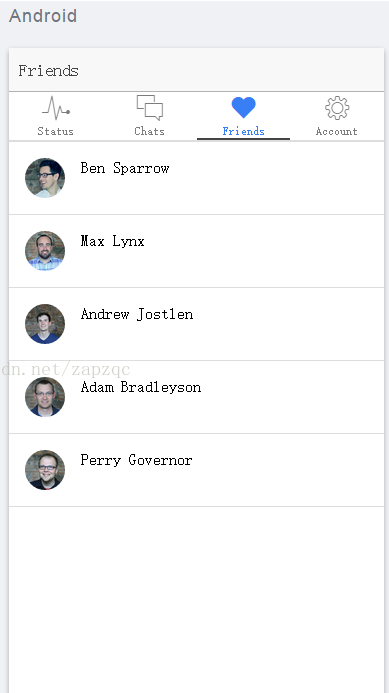This screenshot has width=389, height=693.
Task: Go to the Account tab label
Action: (336, 131)
